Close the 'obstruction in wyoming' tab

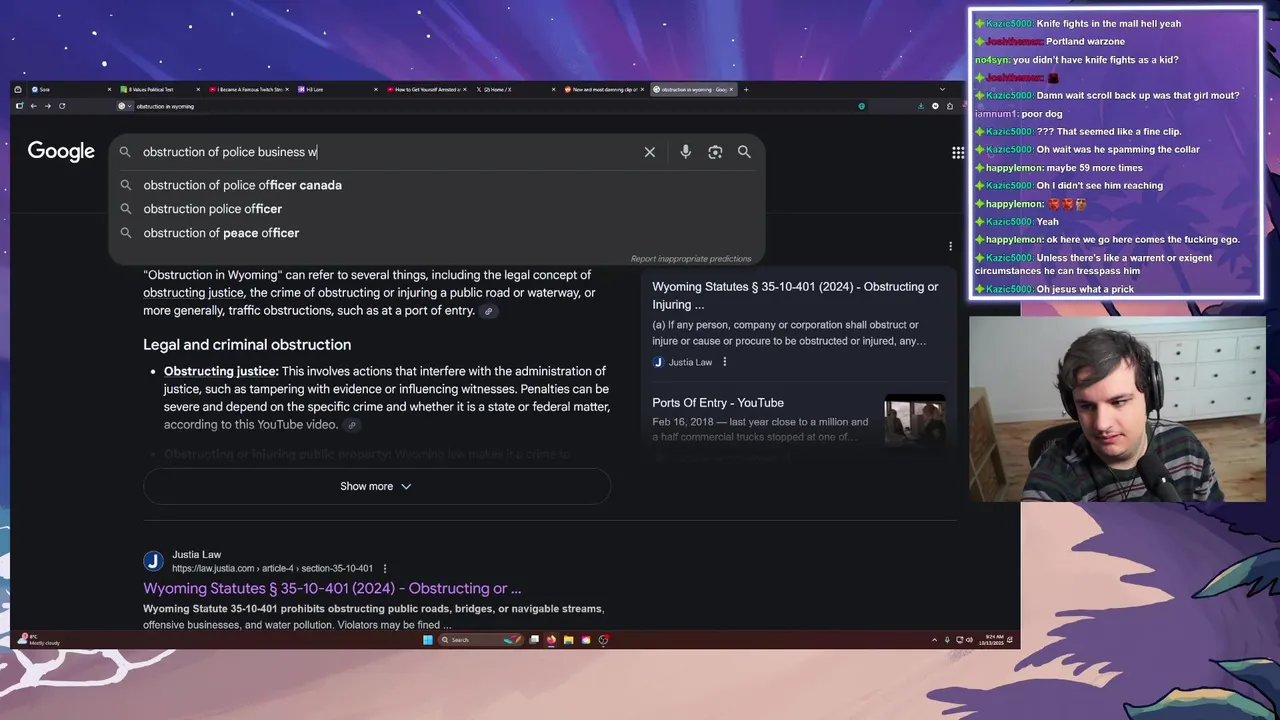731,90
